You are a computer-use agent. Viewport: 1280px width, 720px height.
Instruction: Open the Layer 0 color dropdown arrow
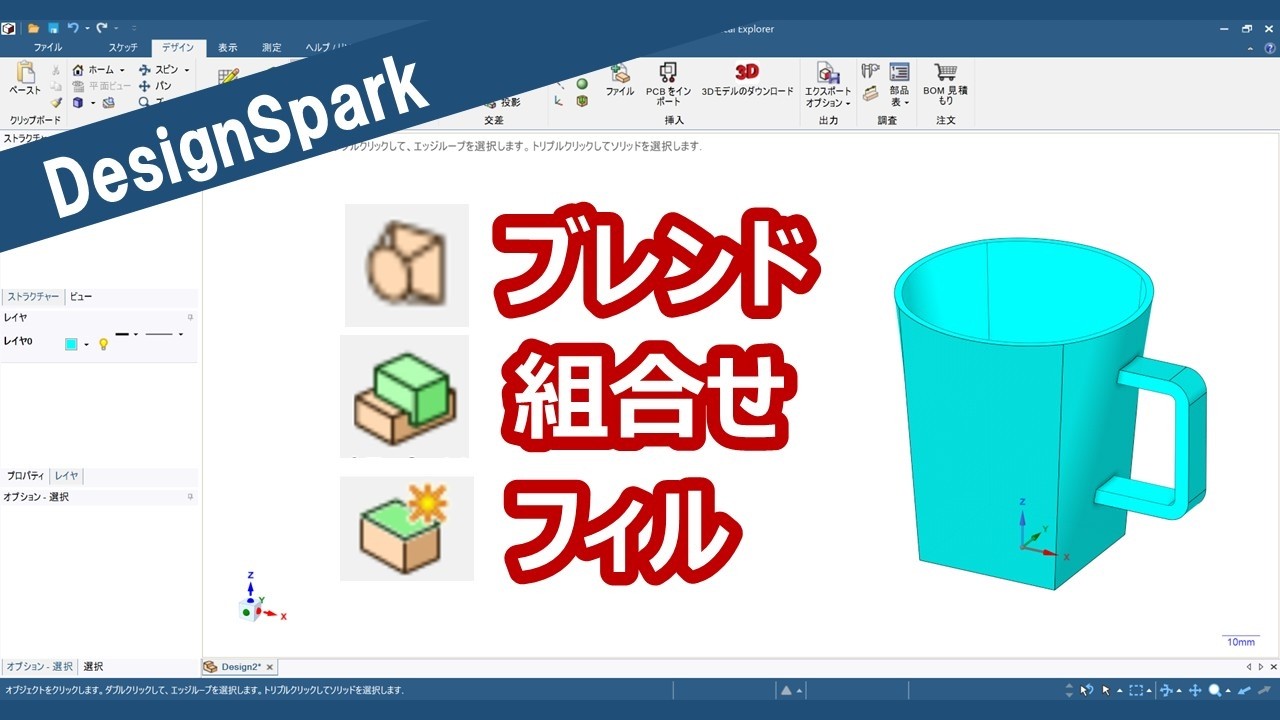coord(86,344)
